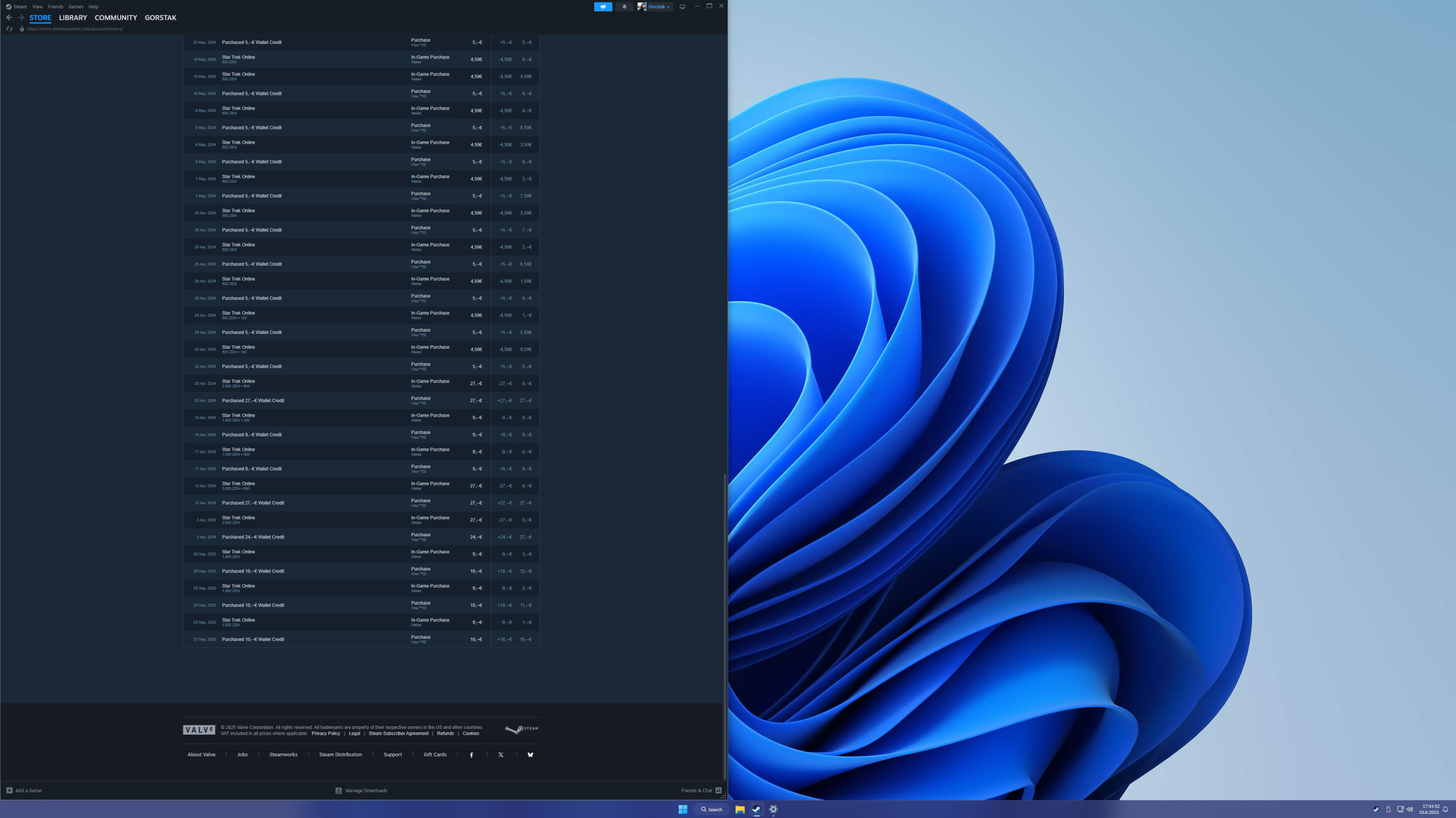The width and height of the screenshot is (1456, 818).
Task: Click the Add a Game plus icon
Action: (9, 791)
